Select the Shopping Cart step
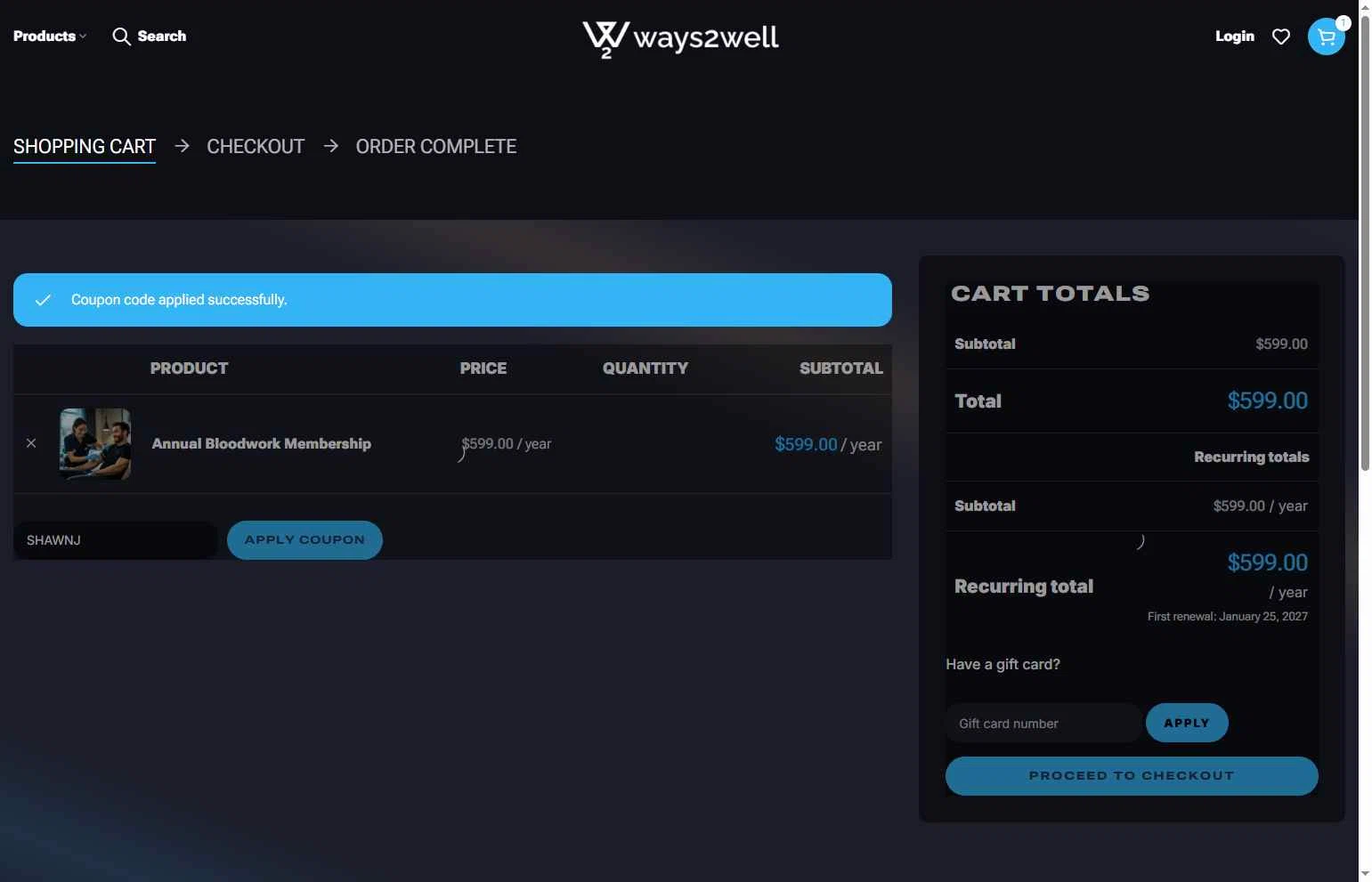1372x882 pixels. (85, 147)
